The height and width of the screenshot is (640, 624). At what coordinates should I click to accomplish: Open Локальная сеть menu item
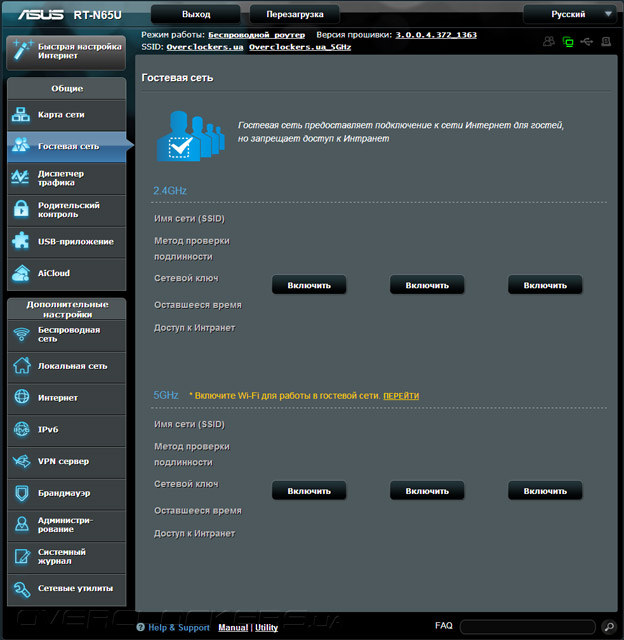(67, 366)
